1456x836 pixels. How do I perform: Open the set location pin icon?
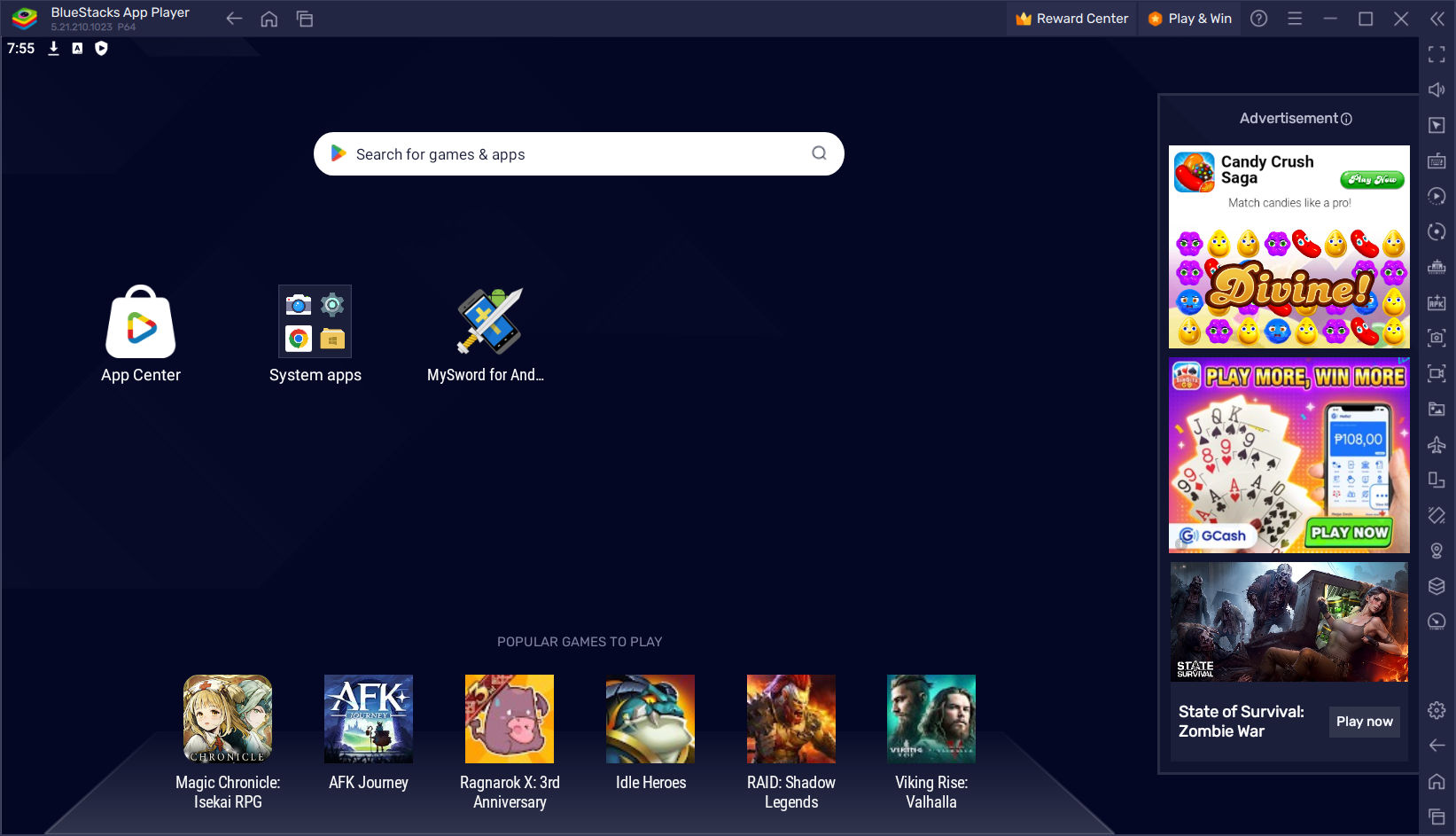click(1437, 551)
